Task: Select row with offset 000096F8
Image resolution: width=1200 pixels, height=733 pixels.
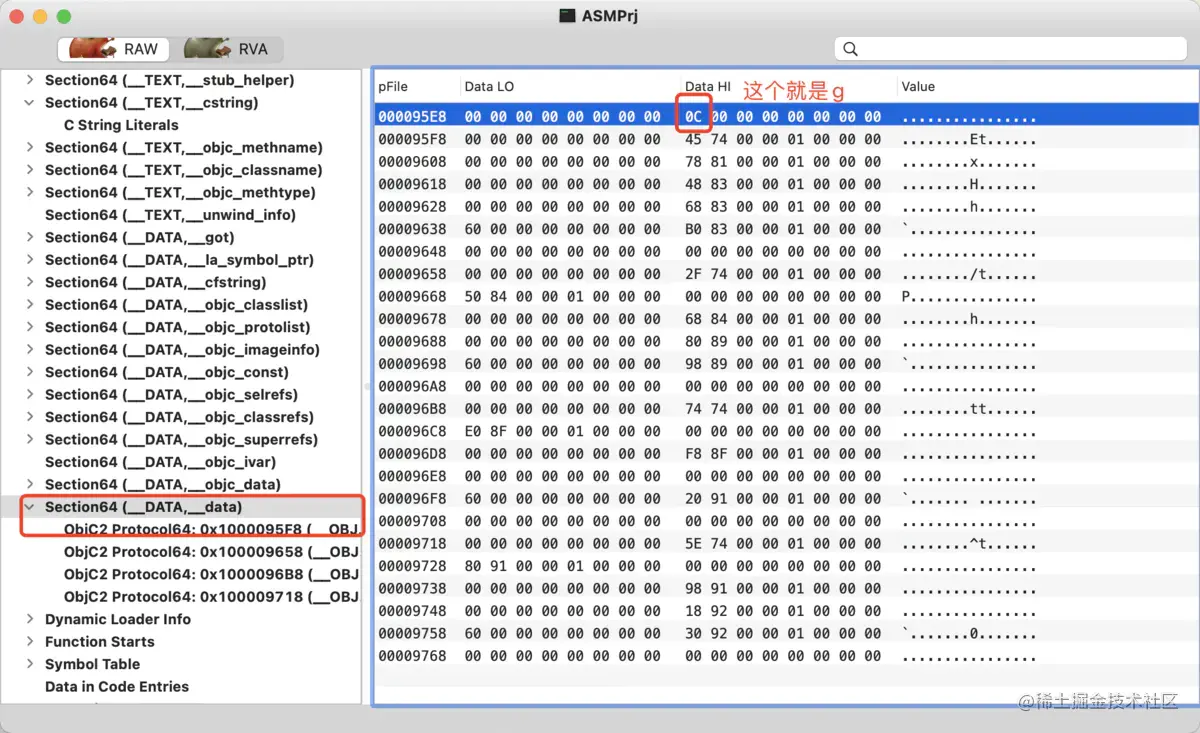Action: [x=785, y=499]
